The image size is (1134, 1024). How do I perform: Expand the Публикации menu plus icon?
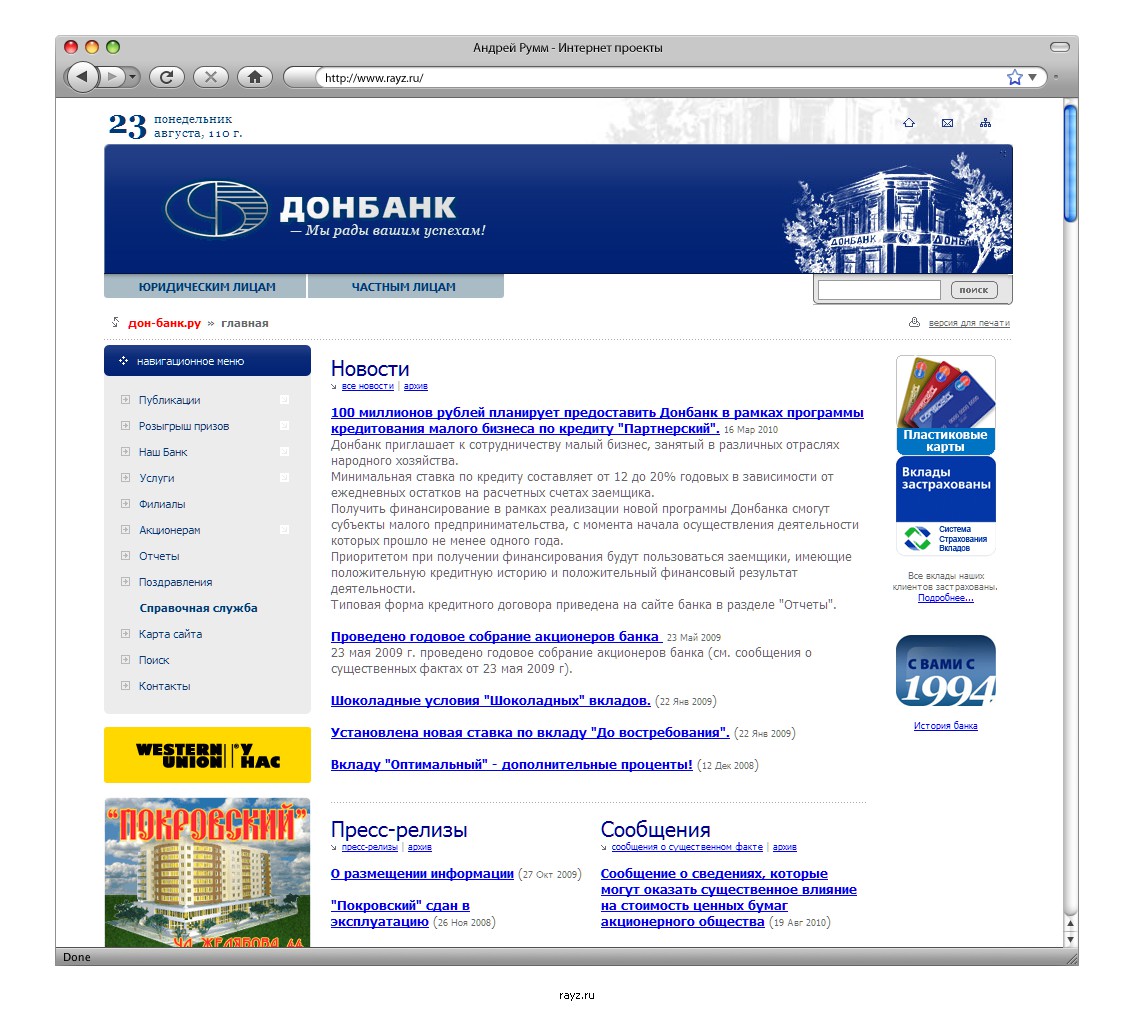coord(125,399)
